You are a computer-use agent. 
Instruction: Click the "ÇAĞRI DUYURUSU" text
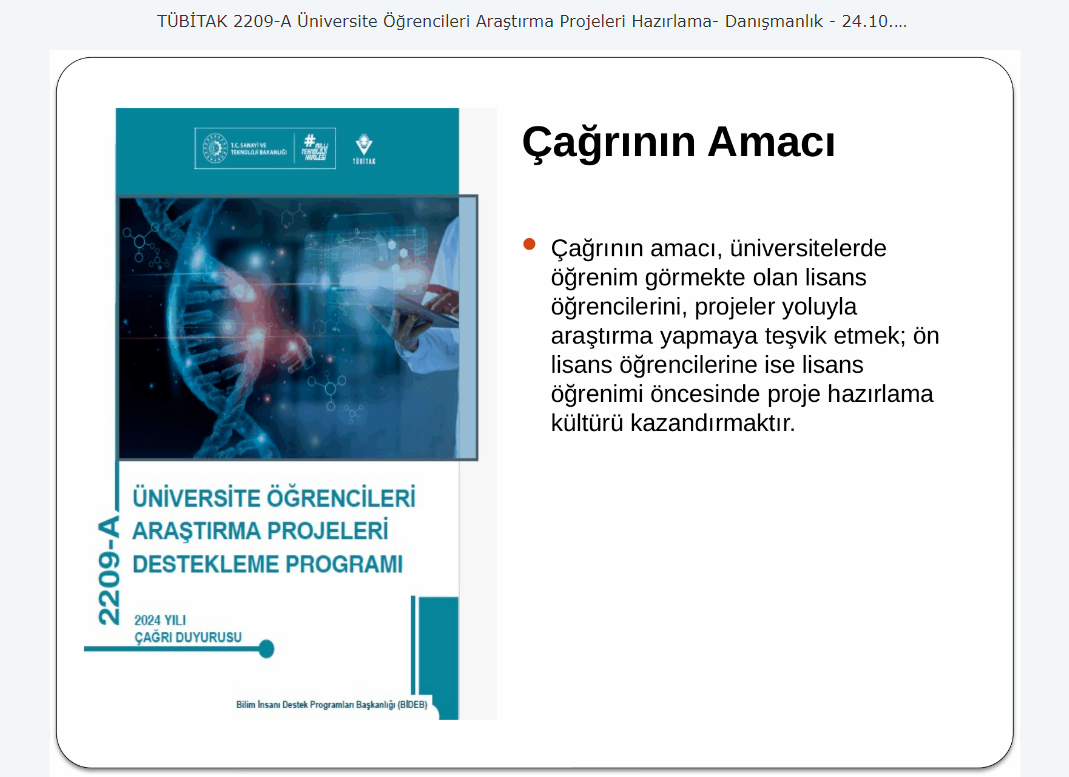click(188, 637)
